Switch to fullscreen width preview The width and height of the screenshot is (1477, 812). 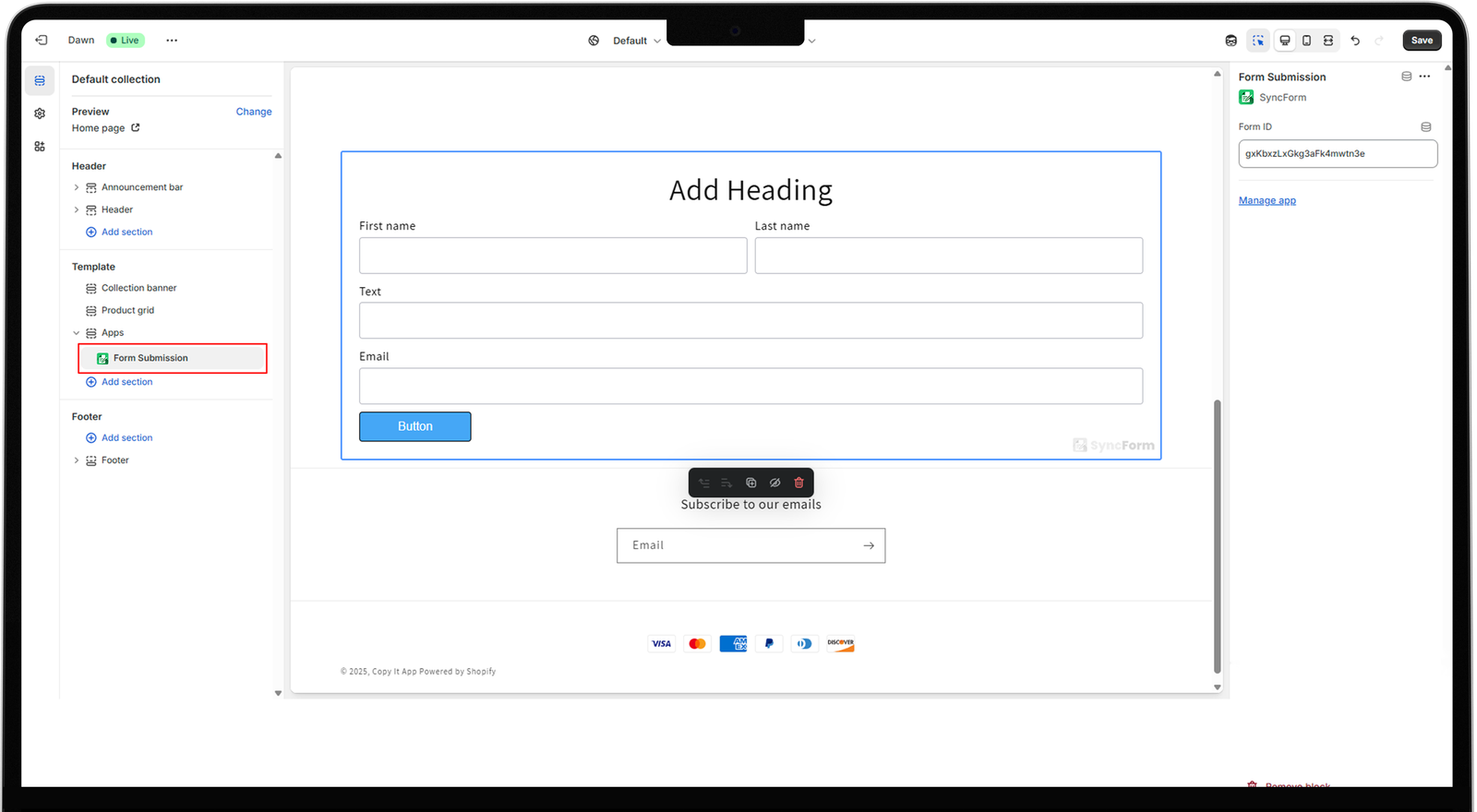(x=1328, y=41)
